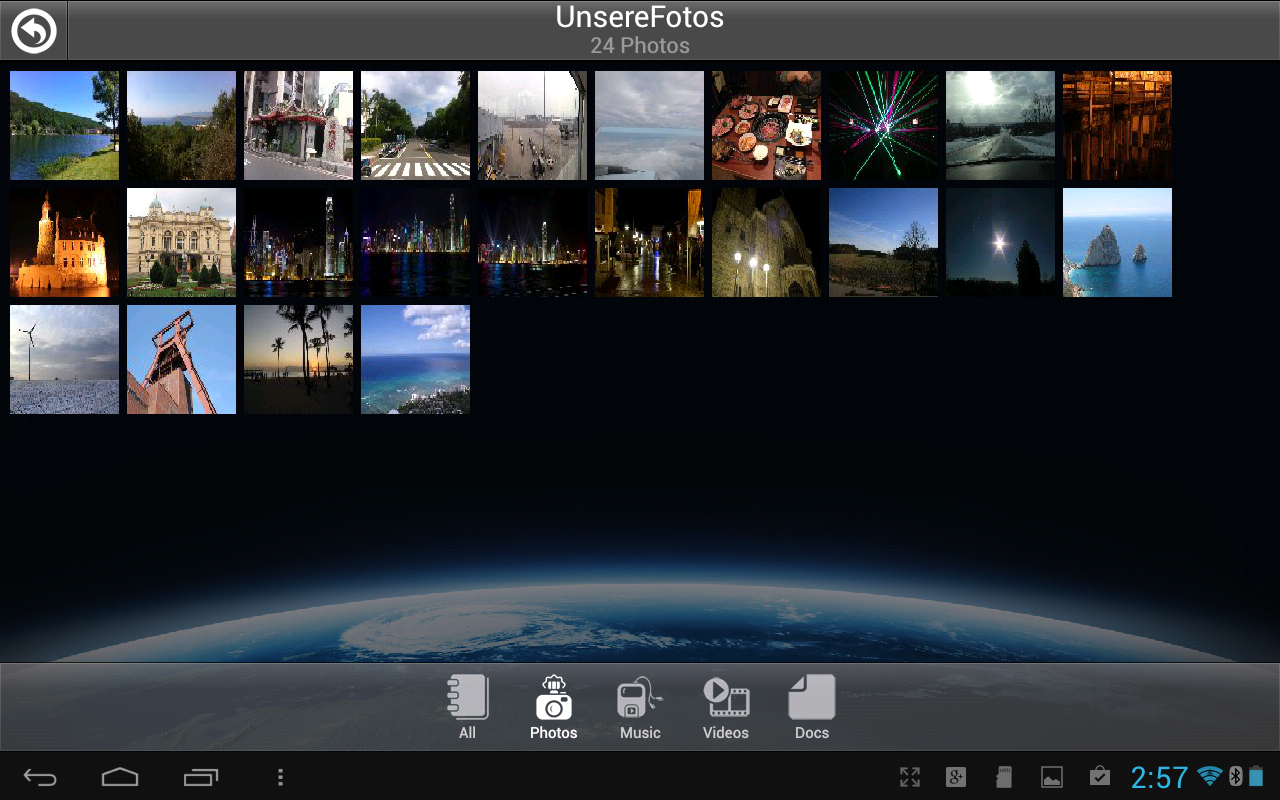This screenshot has width=1280, height=800.
Task: Open the sea rock formations photo
Action: 1117,242
